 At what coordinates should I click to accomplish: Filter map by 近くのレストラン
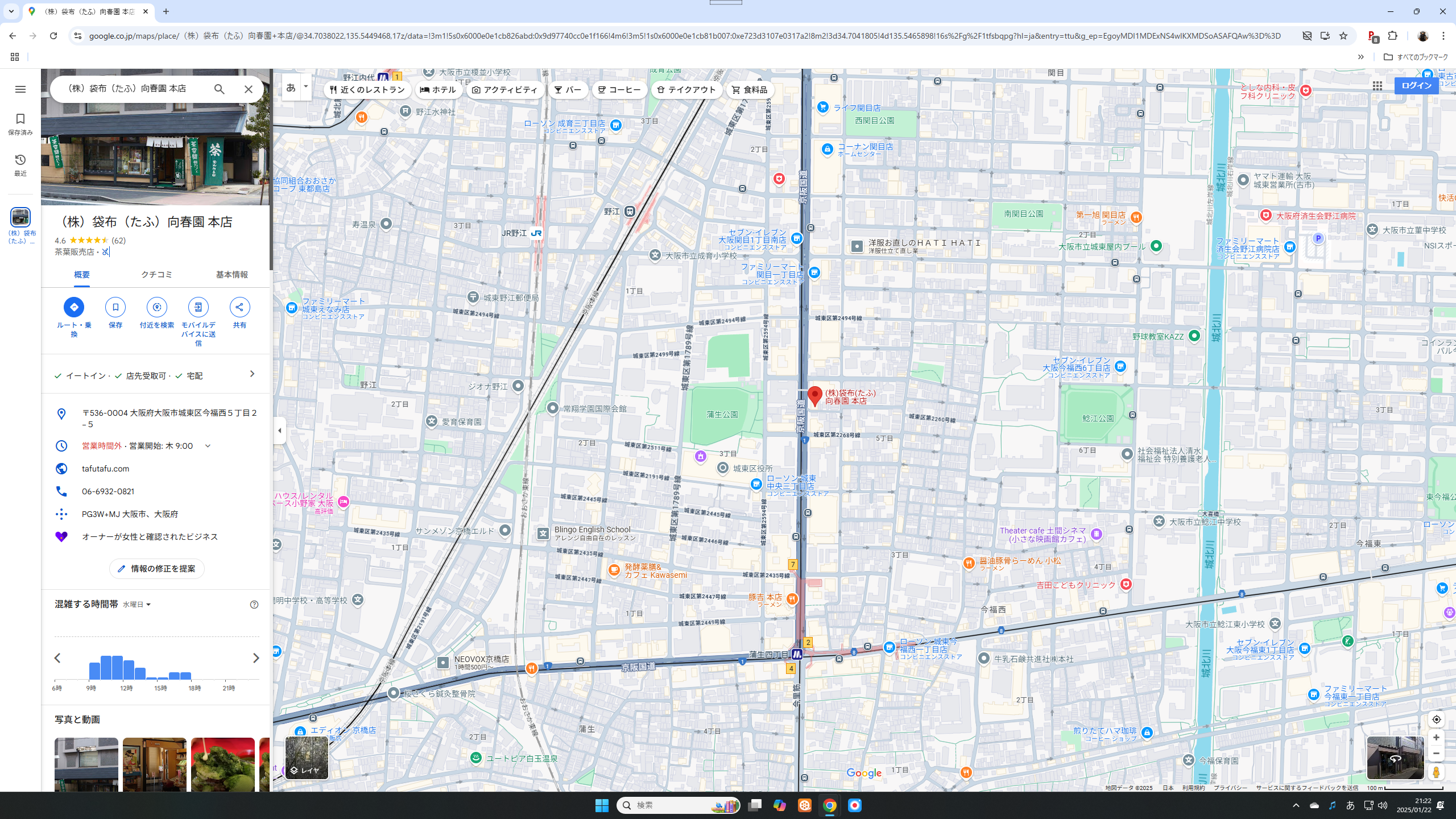pyautogui.click(x=367, y=90)
